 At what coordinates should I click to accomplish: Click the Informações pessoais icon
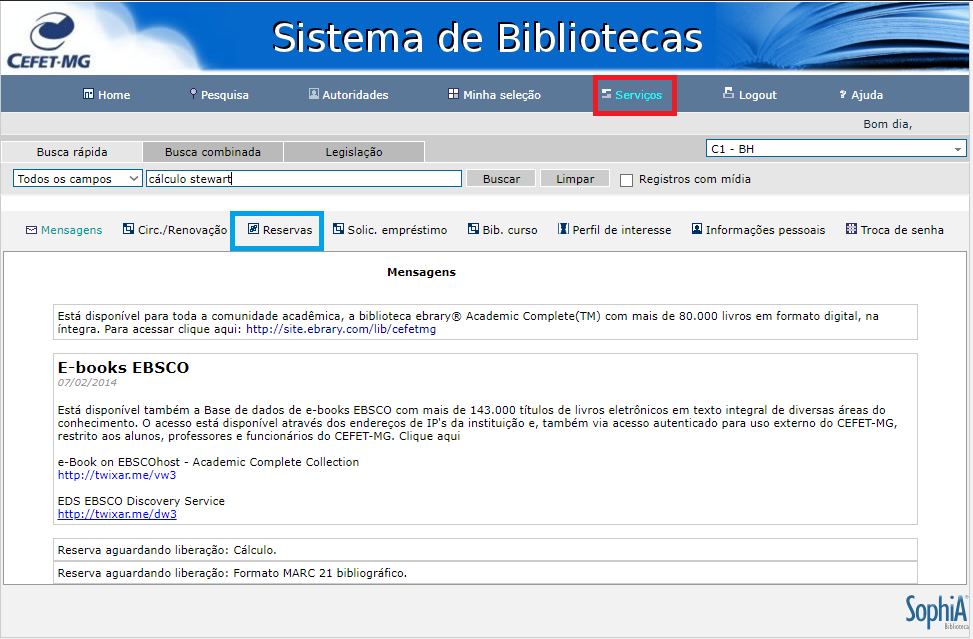click(697, 229)
